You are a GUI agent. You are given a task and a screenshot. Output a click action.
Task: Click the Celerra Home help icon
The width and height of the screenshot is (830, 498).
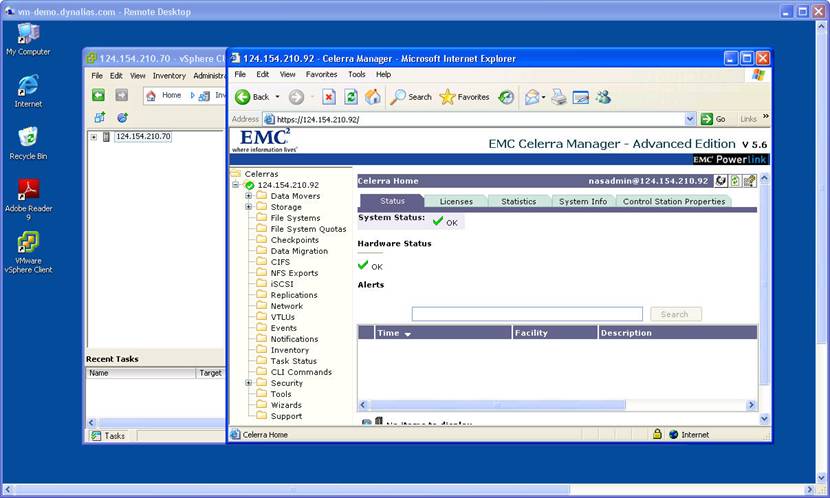click(750, 181)
